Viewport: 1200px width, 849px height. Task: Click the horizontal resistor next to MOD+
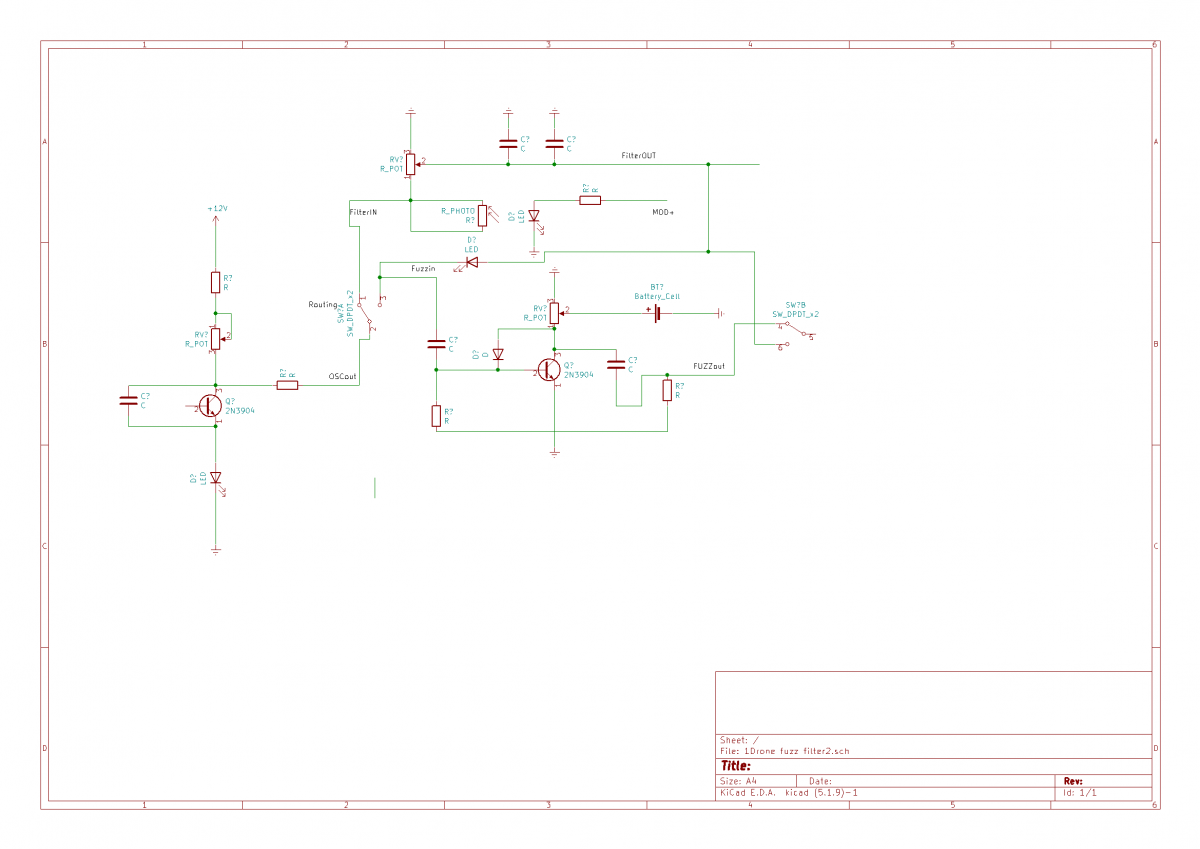(590, 200)
